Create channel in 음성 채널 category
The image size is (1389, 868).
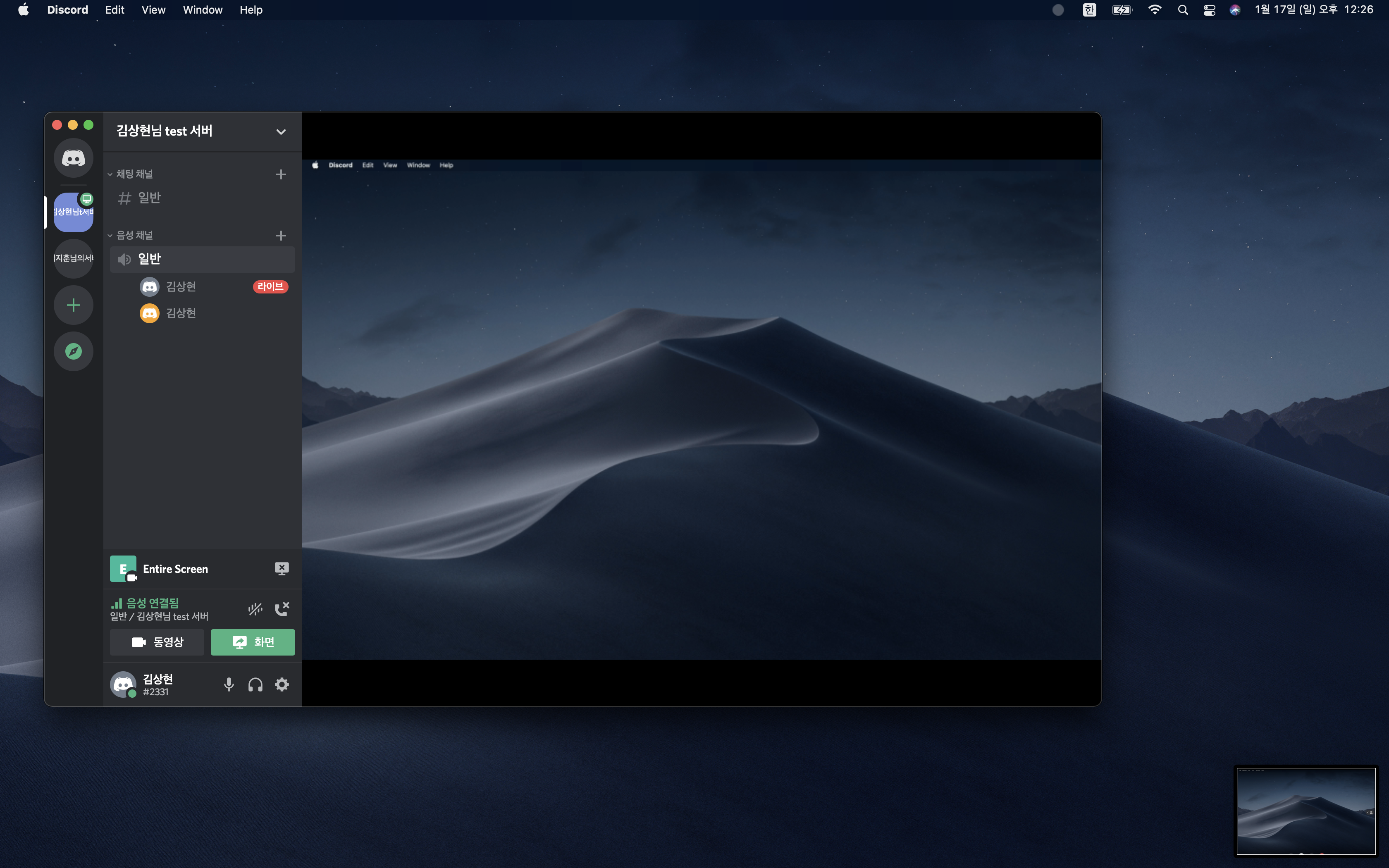tap(281, 235)
